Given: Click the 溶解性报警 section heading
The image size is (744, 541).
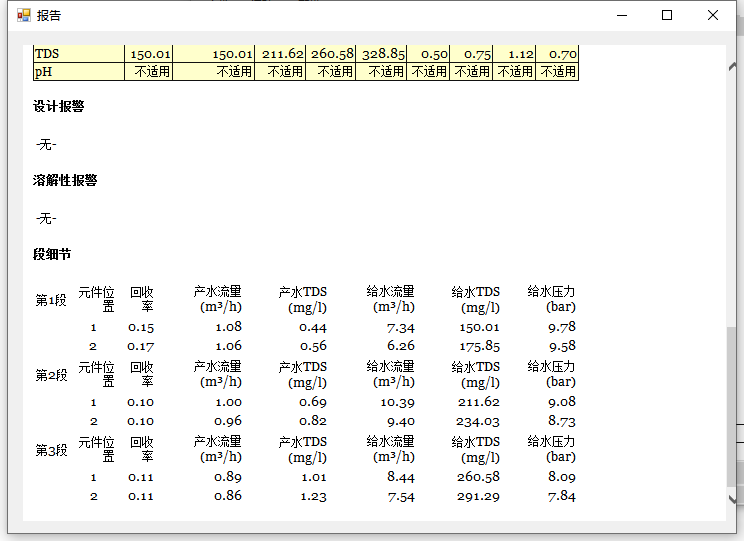Looking at the screenshot, I should [65, 181].
